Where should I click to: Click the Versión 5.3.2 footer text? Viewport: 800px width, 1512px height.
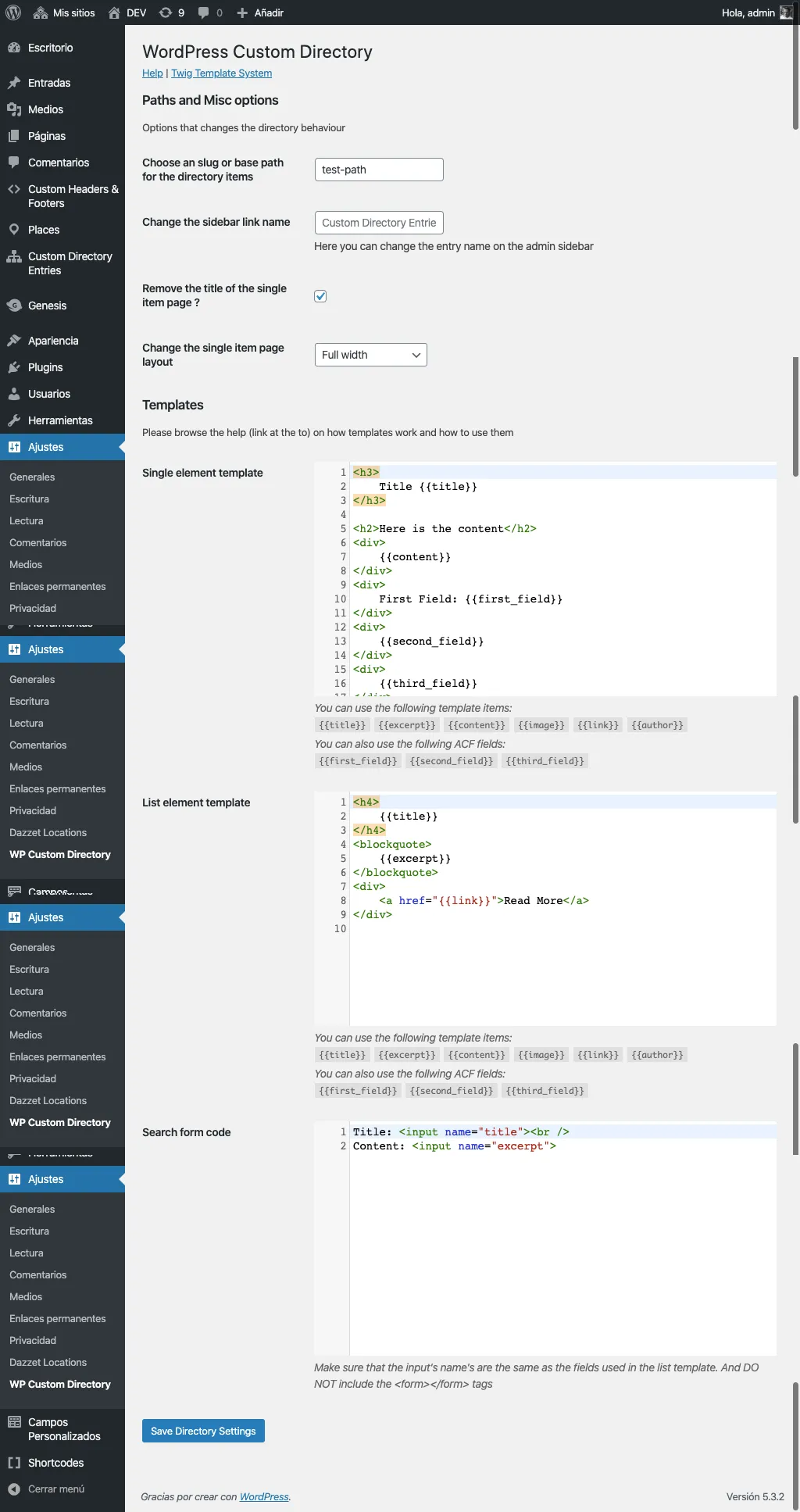(x=755, y=1496)
